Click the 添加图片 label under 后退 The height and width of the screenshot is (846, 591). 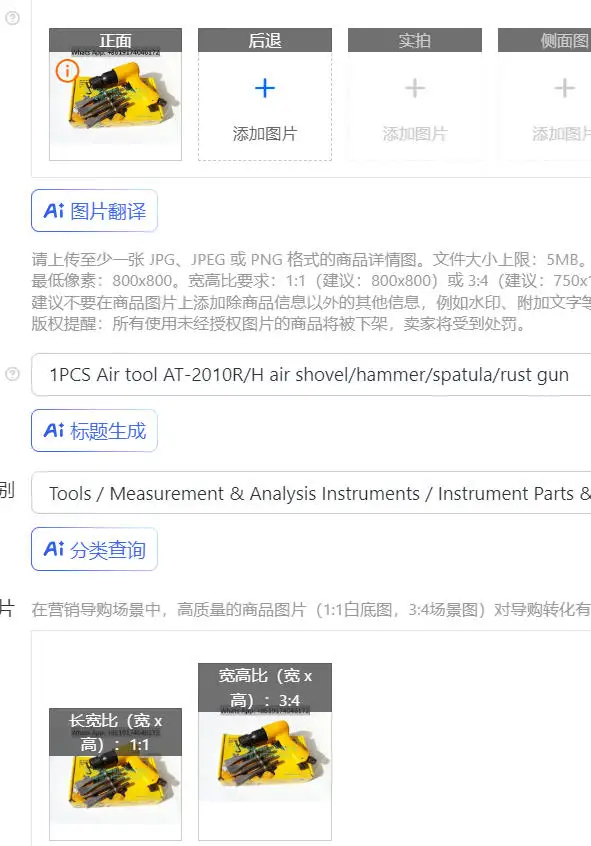(265, 134)
